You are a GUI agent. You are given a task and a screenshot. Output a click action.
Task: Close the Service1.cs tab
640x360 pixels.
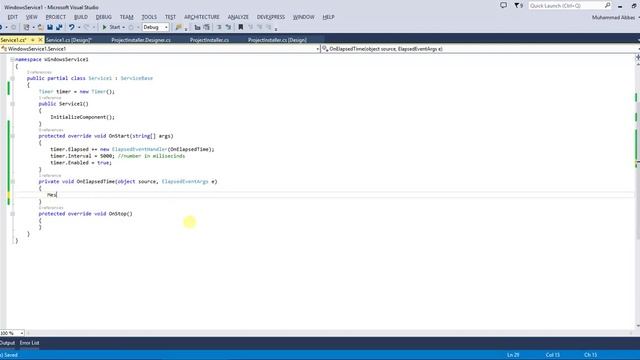40,40
